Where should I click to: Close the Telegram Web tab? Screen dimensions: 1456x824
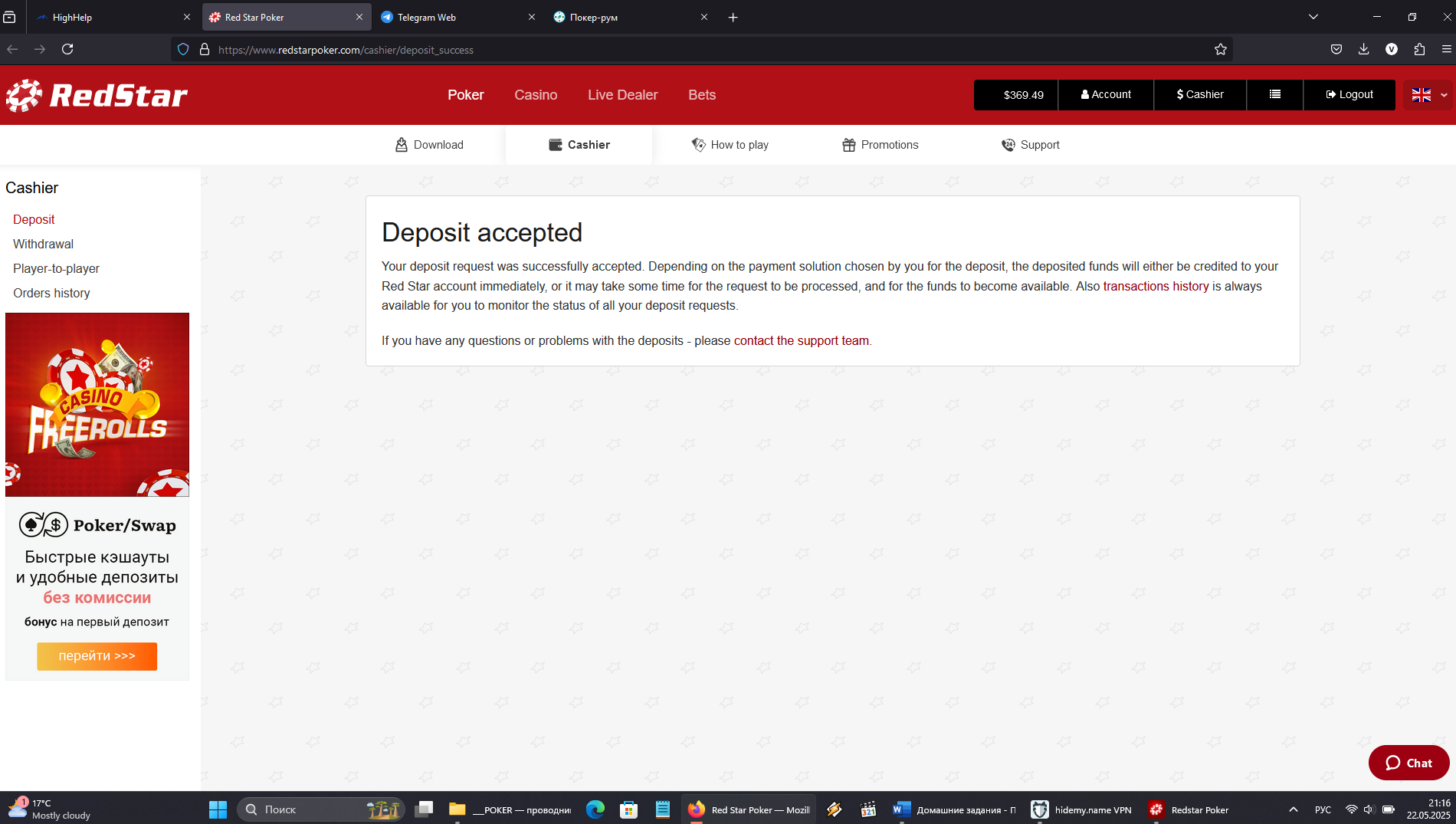pos(532,17)
